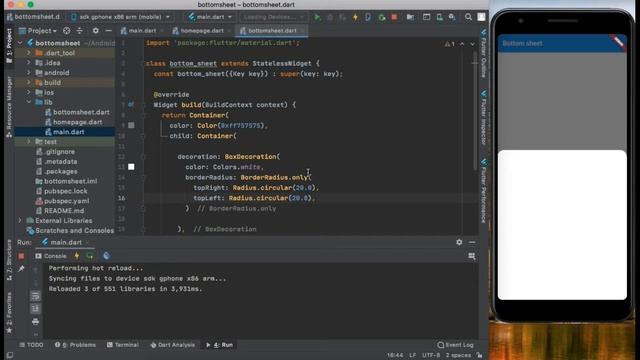This screenshot has height=360, width=640.
Task: Hide the Run panel minus icon
Action: 472,242
